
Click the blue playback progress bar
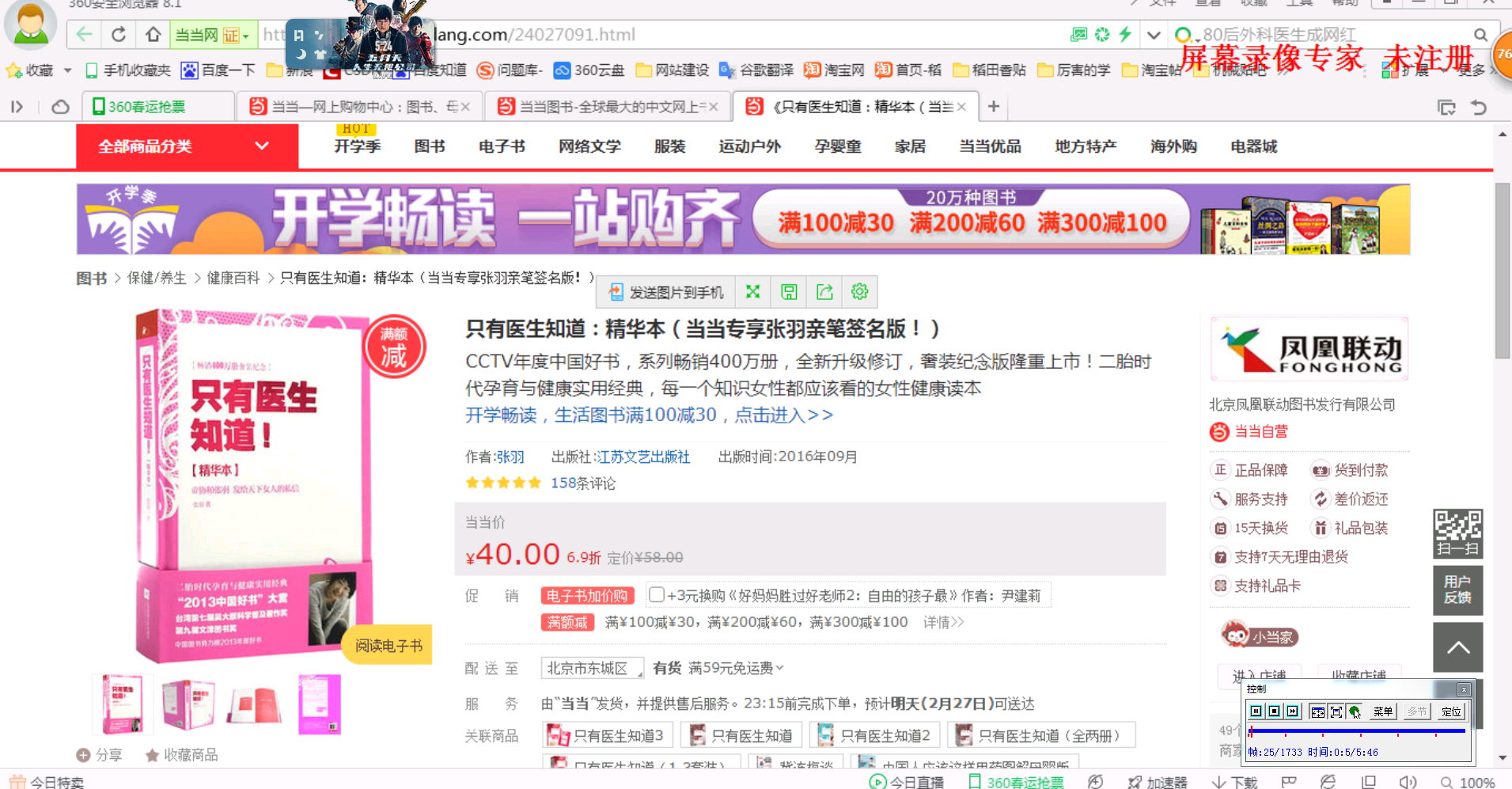tap(1357, 731)
